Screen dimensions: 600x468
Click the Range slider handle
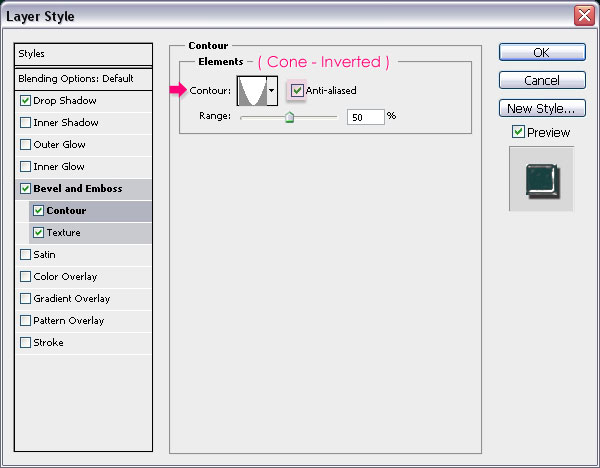tap(290, 117)
